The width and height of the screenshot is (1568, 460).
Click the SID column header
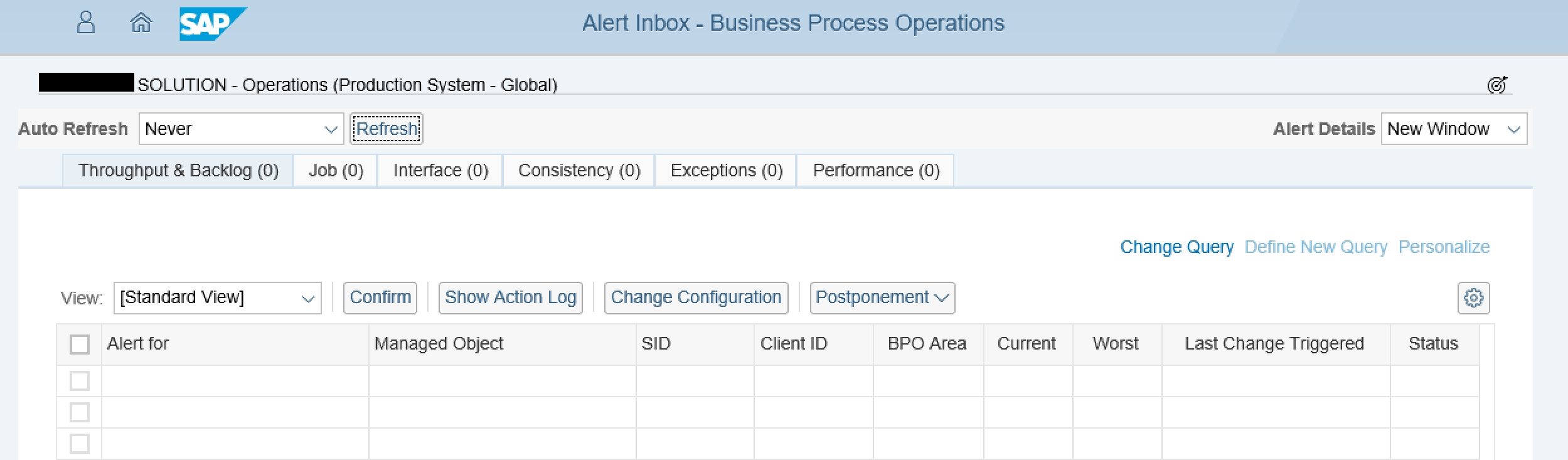695,344
